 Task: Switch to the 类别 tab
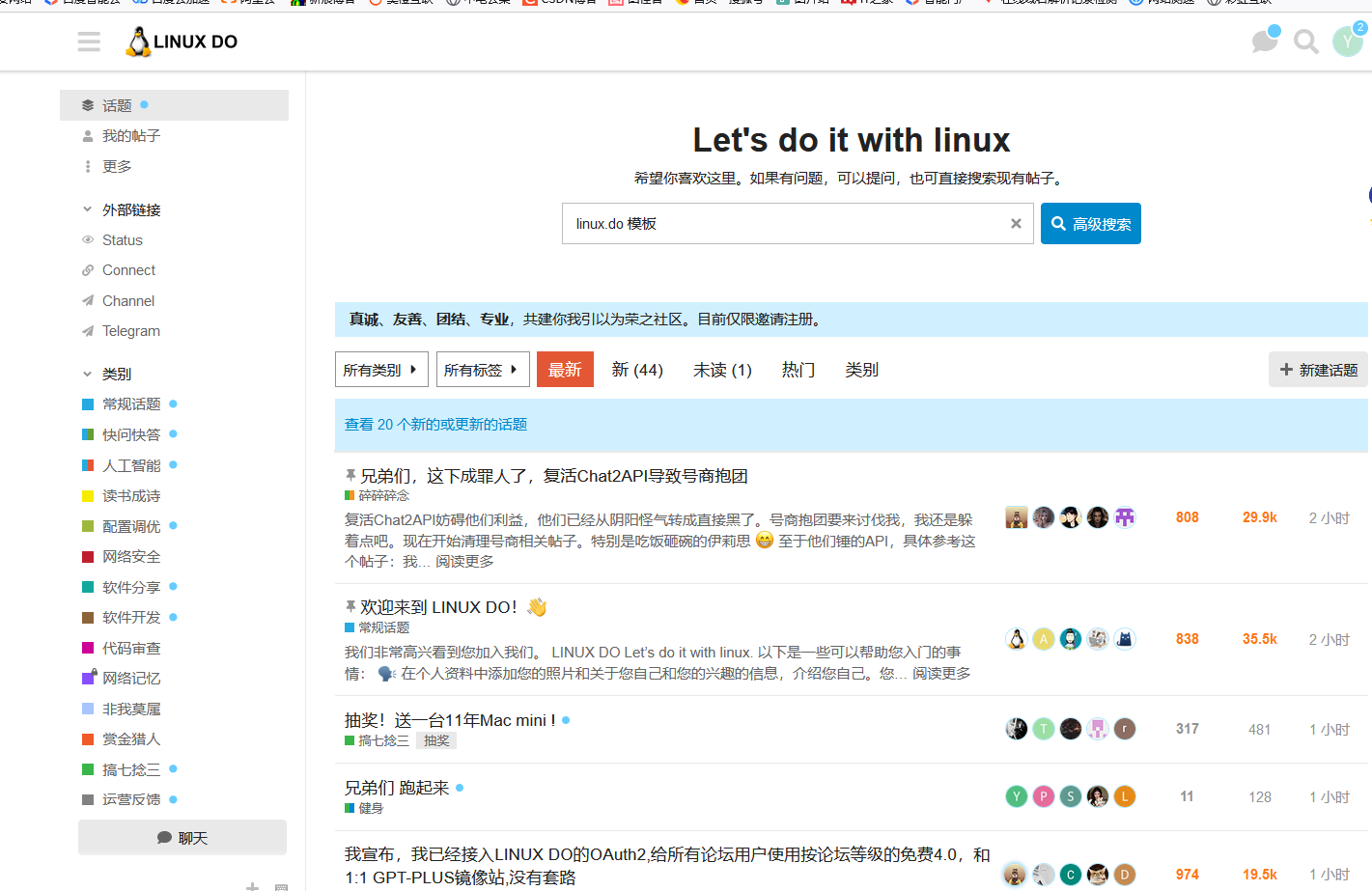click(861, 370)
